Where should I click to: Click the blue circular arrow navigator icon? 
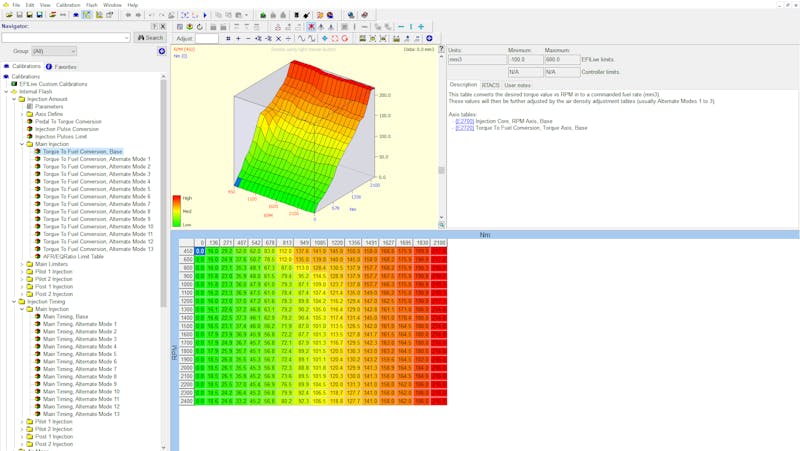click(162, 51)
